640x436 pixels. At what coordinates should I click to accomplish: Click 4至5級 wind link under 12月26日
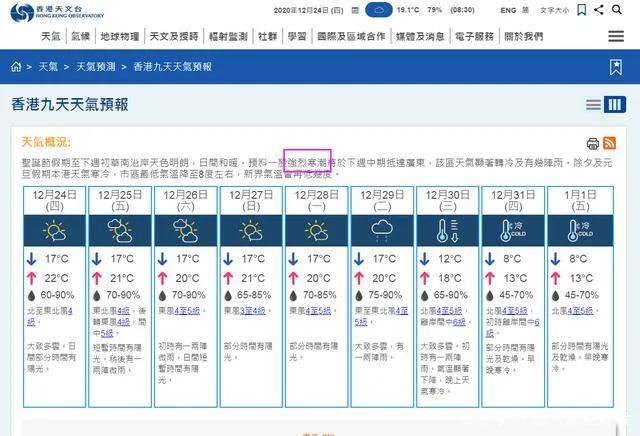(x=187, y=311)
